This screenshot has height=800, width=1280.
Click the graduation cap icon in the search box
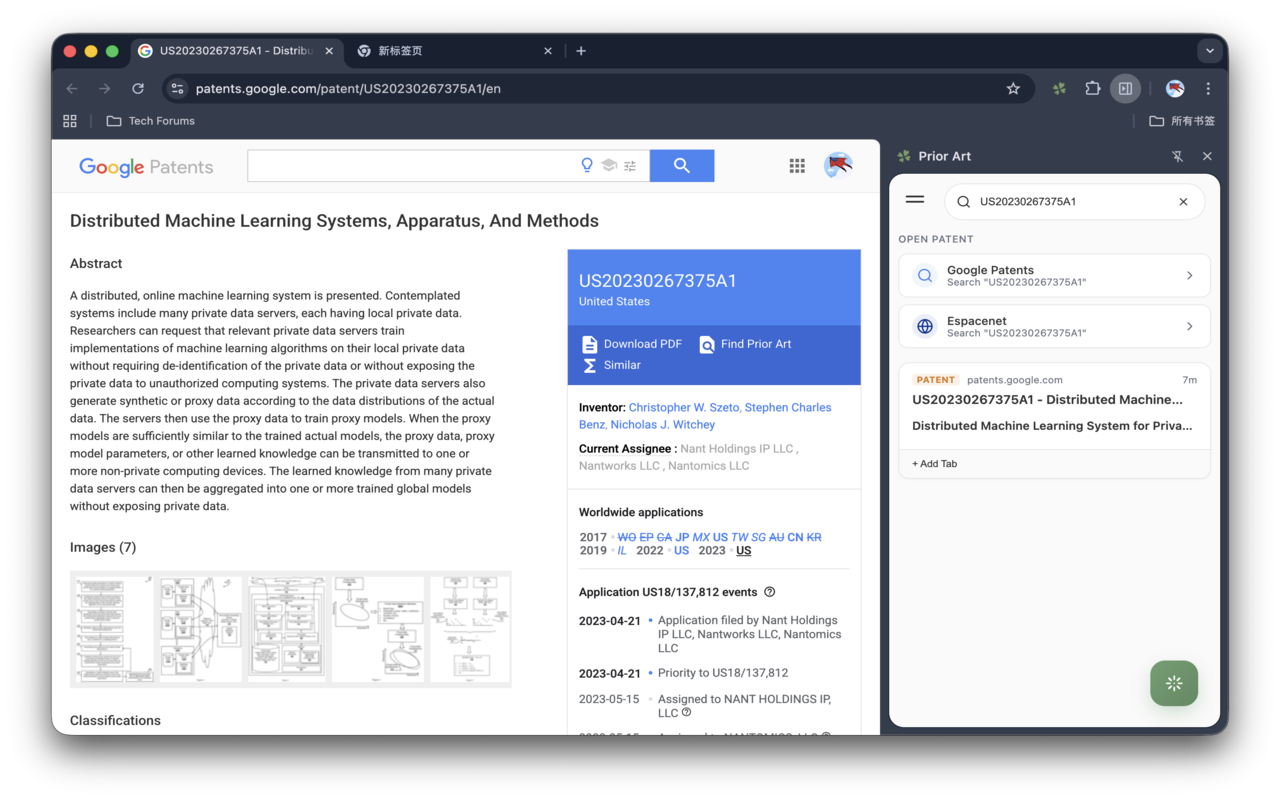click(x=609, y=166)
